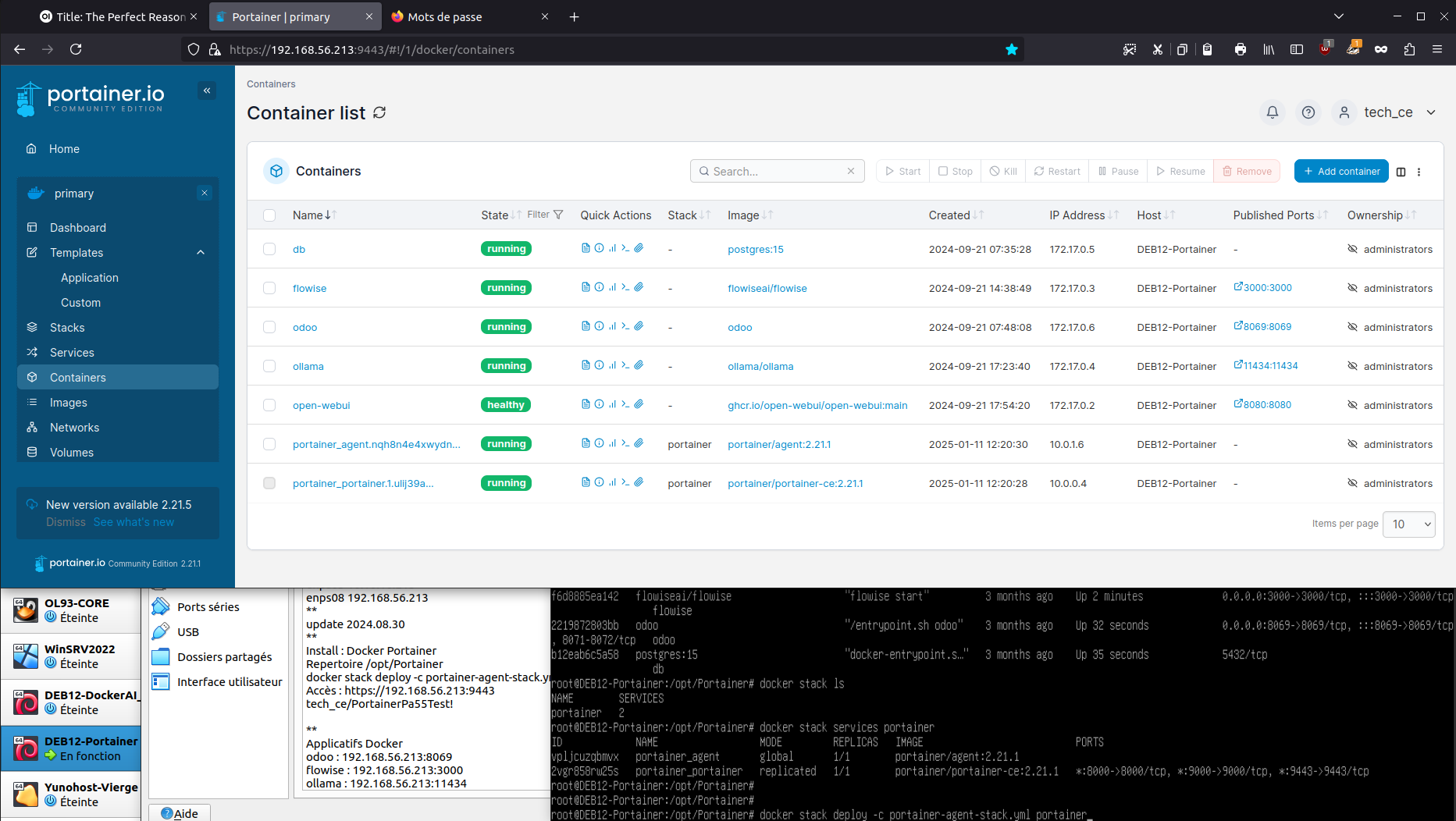Viewport: 1456px width, 821px height.
Task: Open Firefox hamburger application menu
Action: (x=1436, y=49)
